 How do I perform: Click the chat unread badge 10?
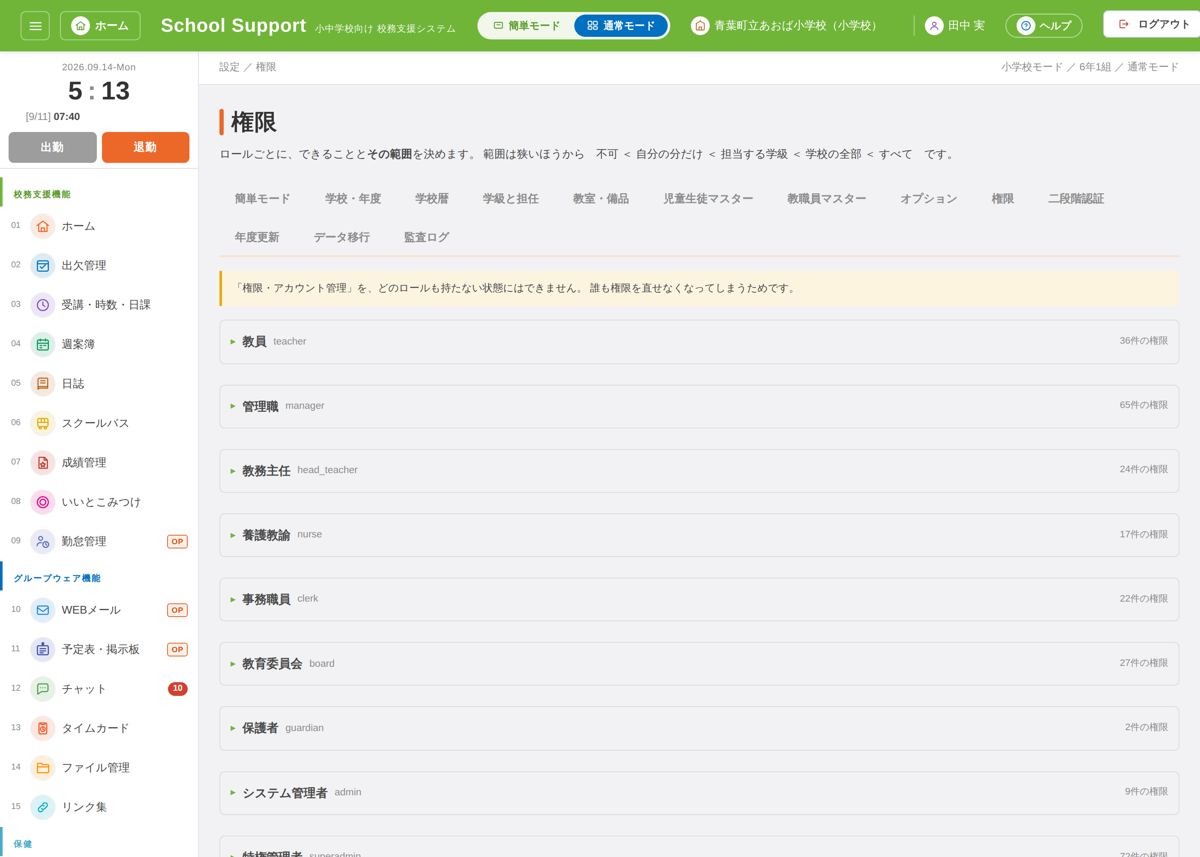pyautogui.click(x=177, y=689)
